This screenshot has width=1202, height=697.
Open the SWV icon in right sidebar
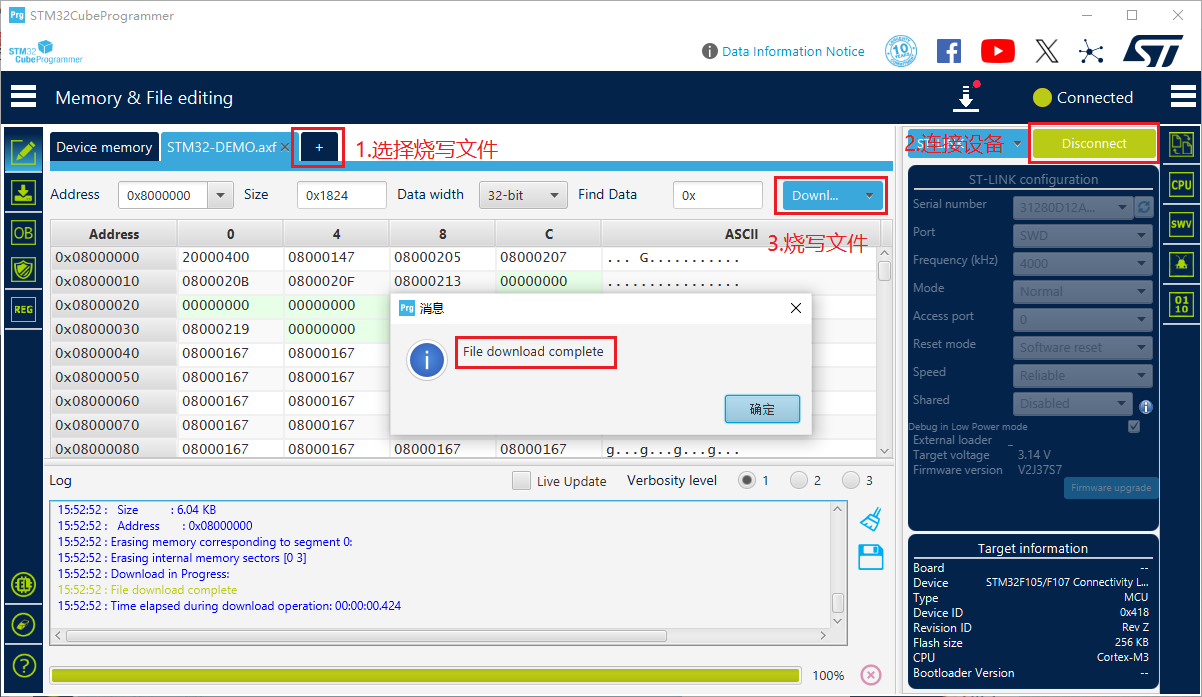click(1181, 225)
